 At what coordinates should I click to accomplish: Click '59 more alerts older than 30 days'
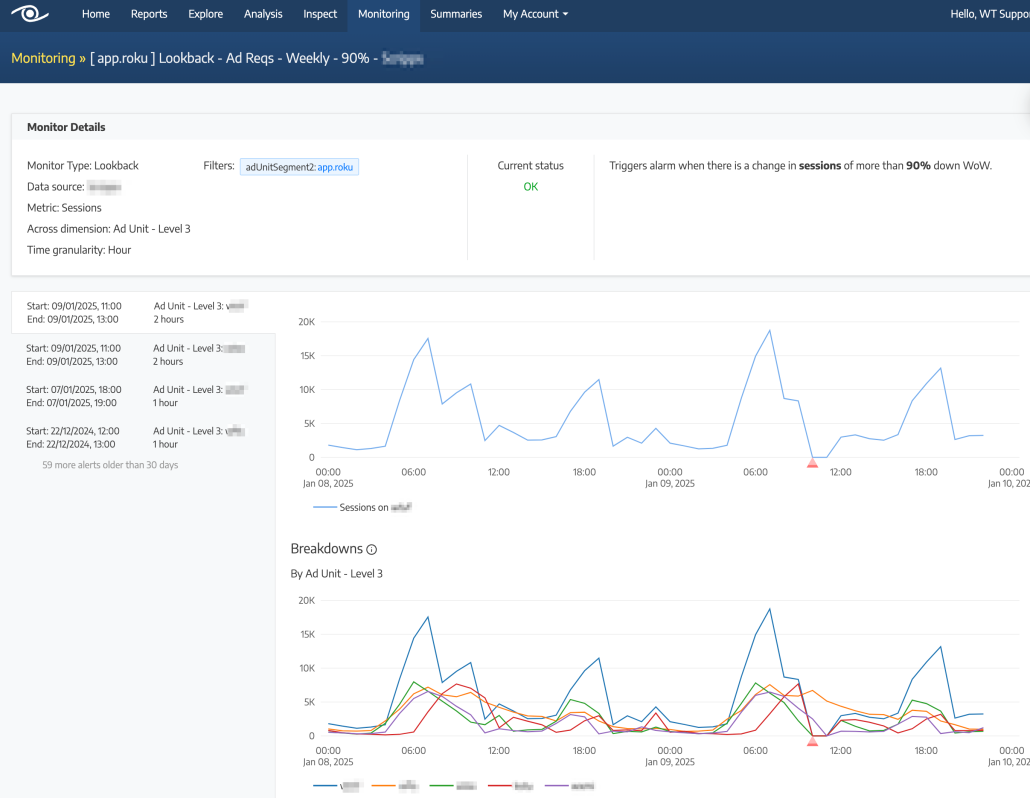click(x=110, y=464)
